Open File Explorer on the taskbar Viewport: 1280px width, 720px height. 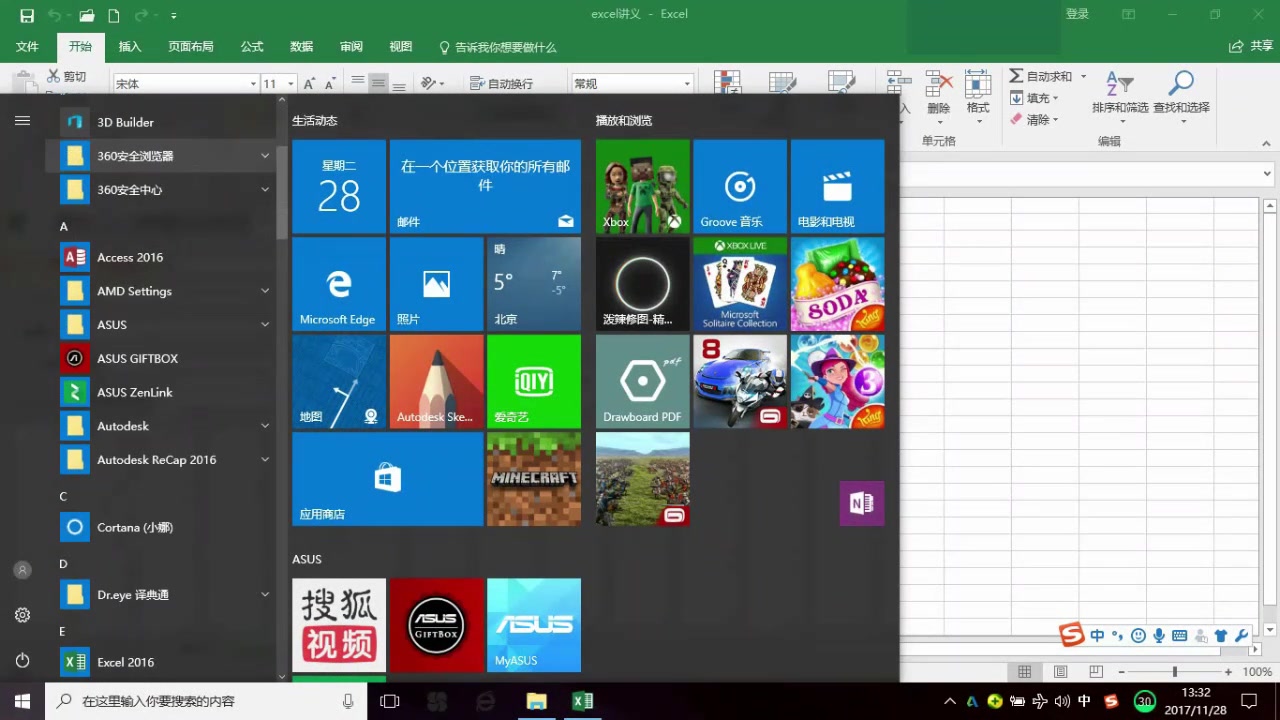tap(537, 702)
